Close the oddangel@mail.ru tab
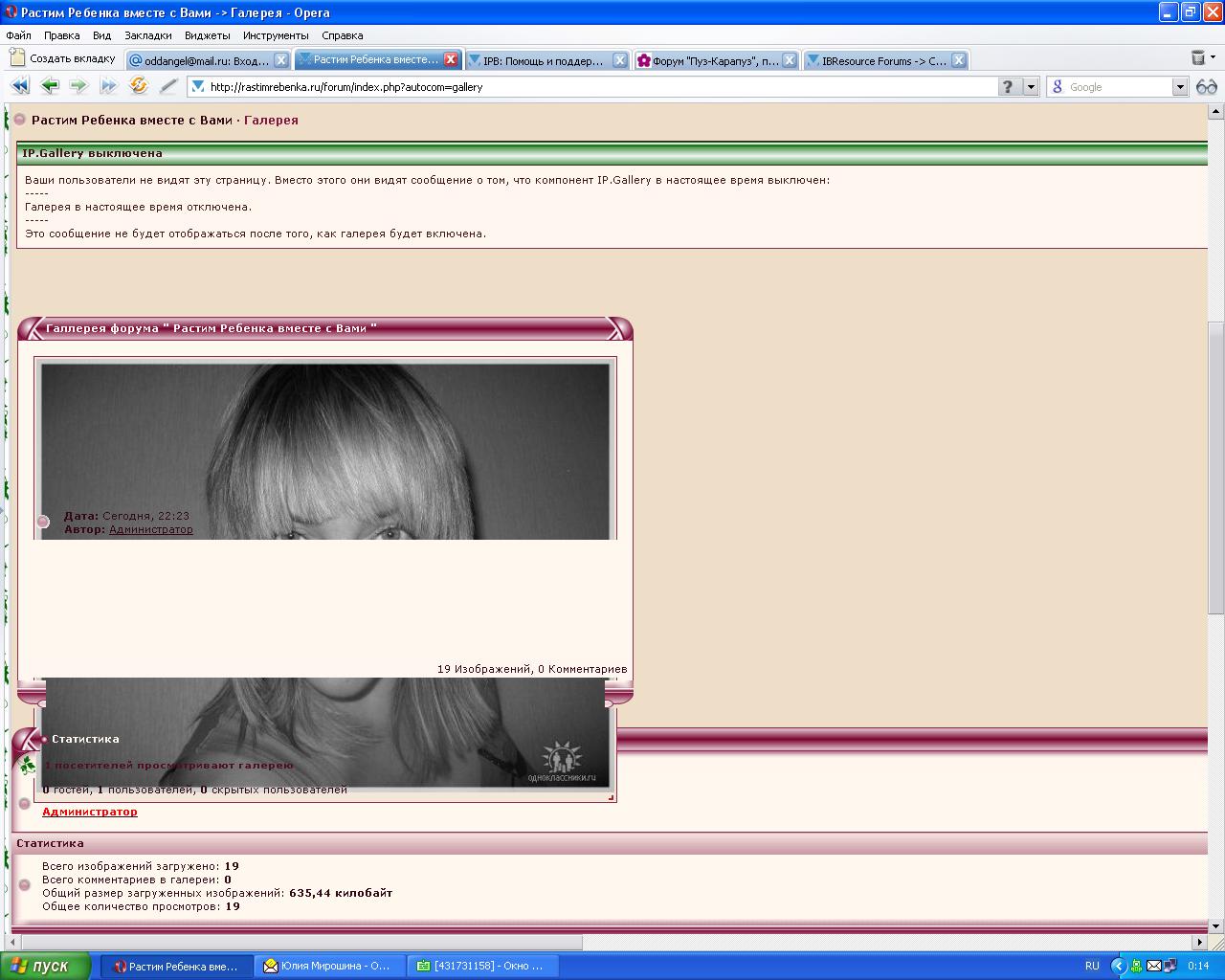This screenshot has width=1225, height=980. [x=281, y=60]
